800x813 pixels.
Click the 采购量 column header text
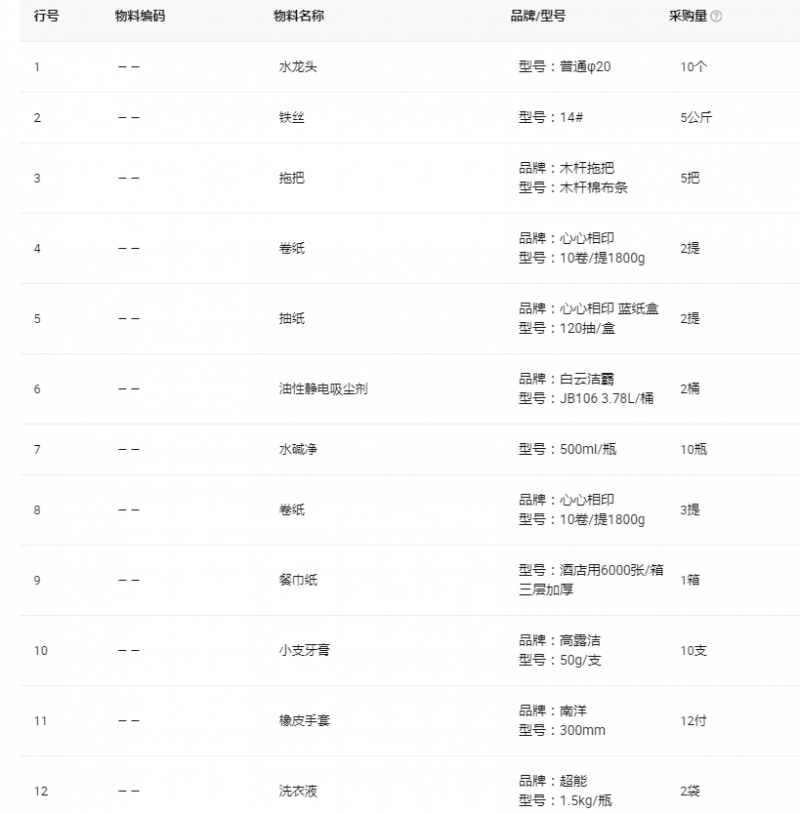pyautogui.click(x=688, y=16)
